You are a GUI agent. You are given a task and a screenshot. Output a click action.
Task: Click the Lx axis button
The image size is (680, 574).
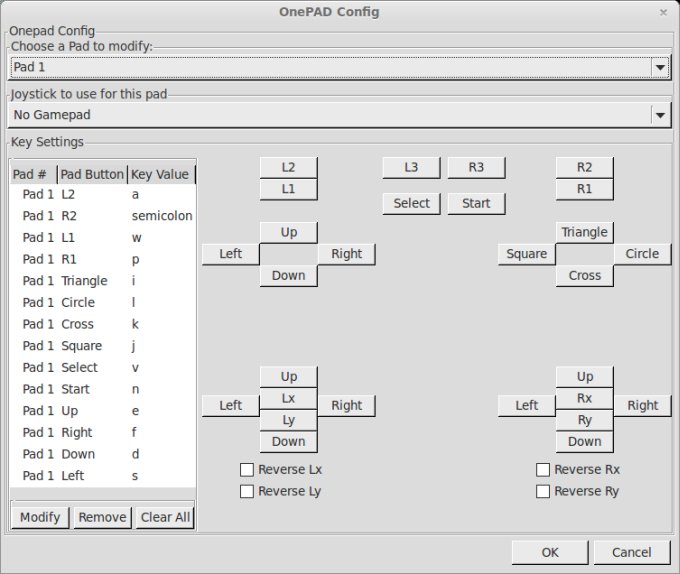(288, 398)
